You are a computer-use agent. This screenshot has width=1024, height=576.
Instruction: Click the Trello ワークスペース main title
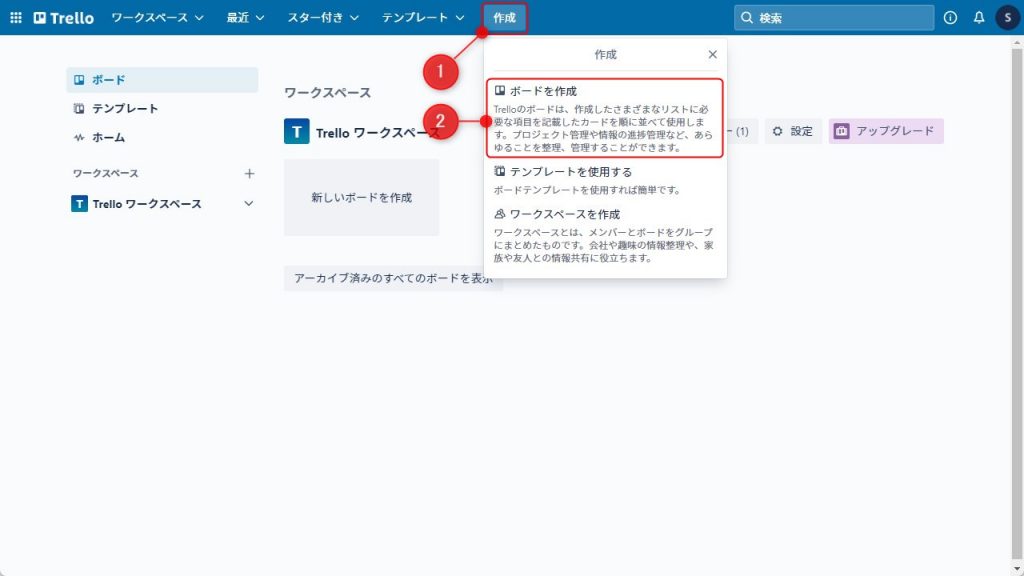(379, 133)
